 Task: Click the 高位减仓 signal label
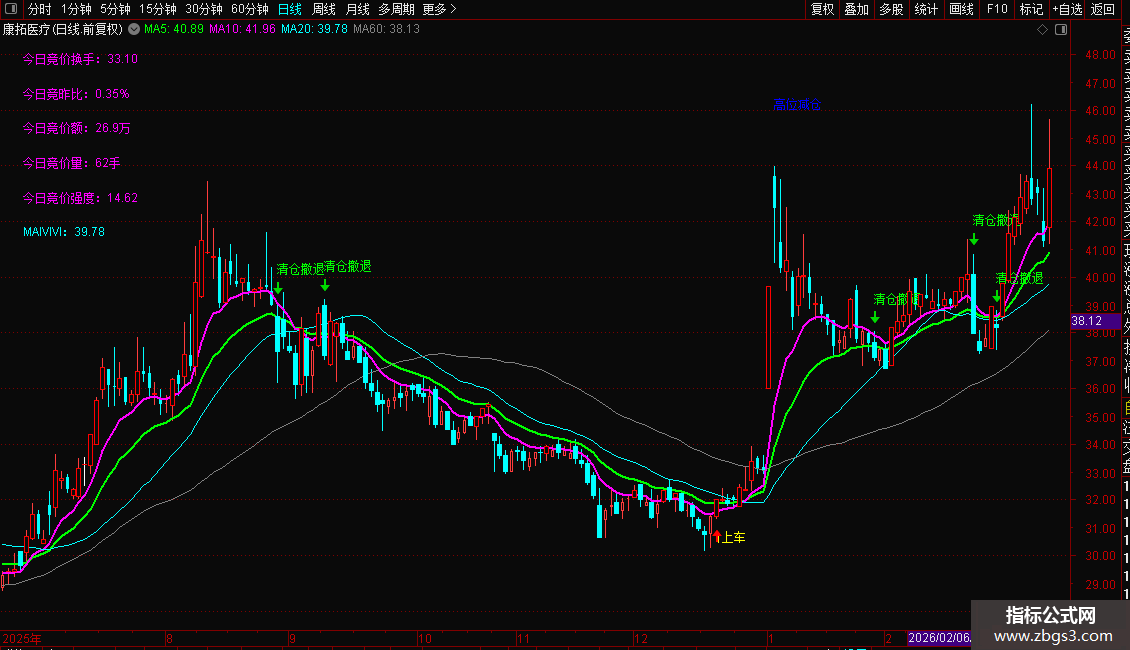pos(797,105)
